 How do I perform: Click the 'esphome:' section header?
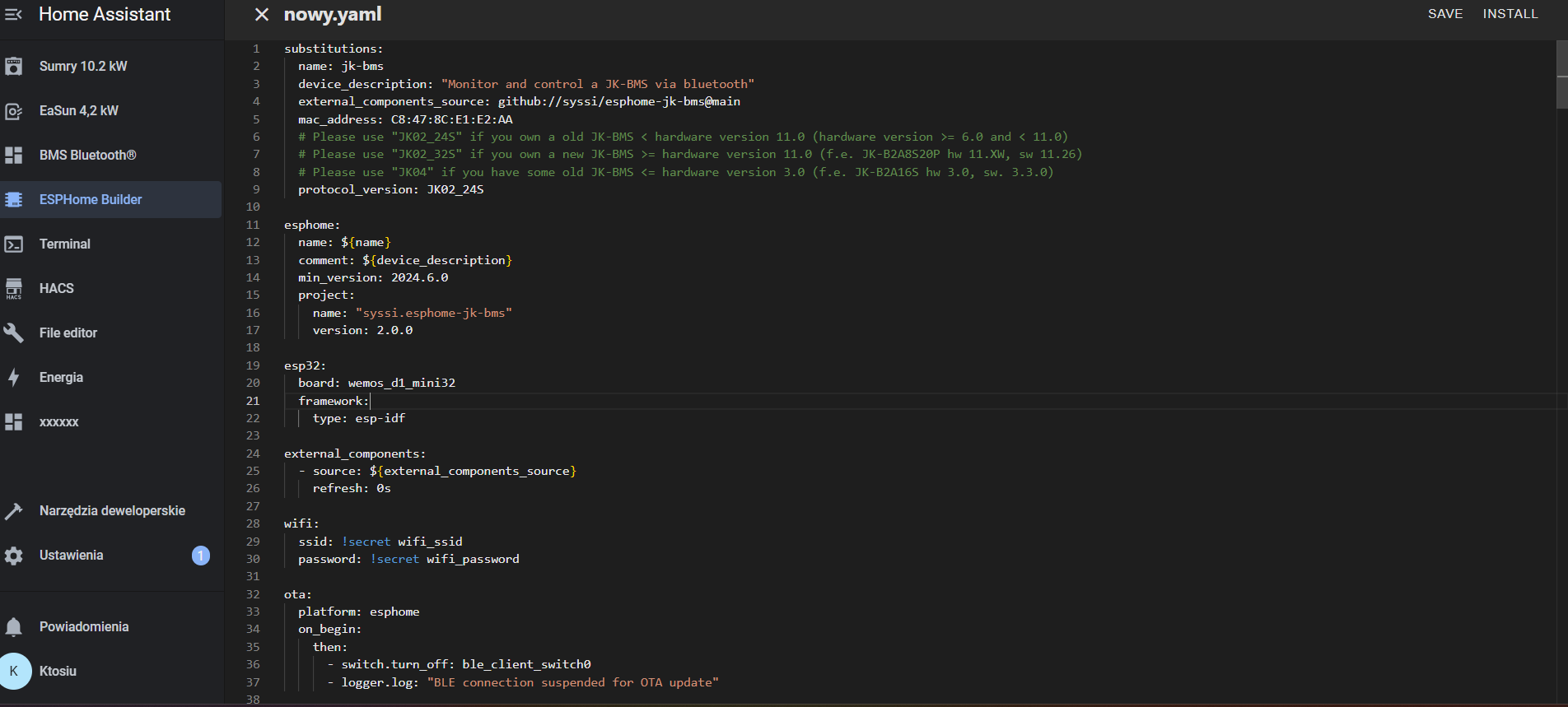point(312,225)
